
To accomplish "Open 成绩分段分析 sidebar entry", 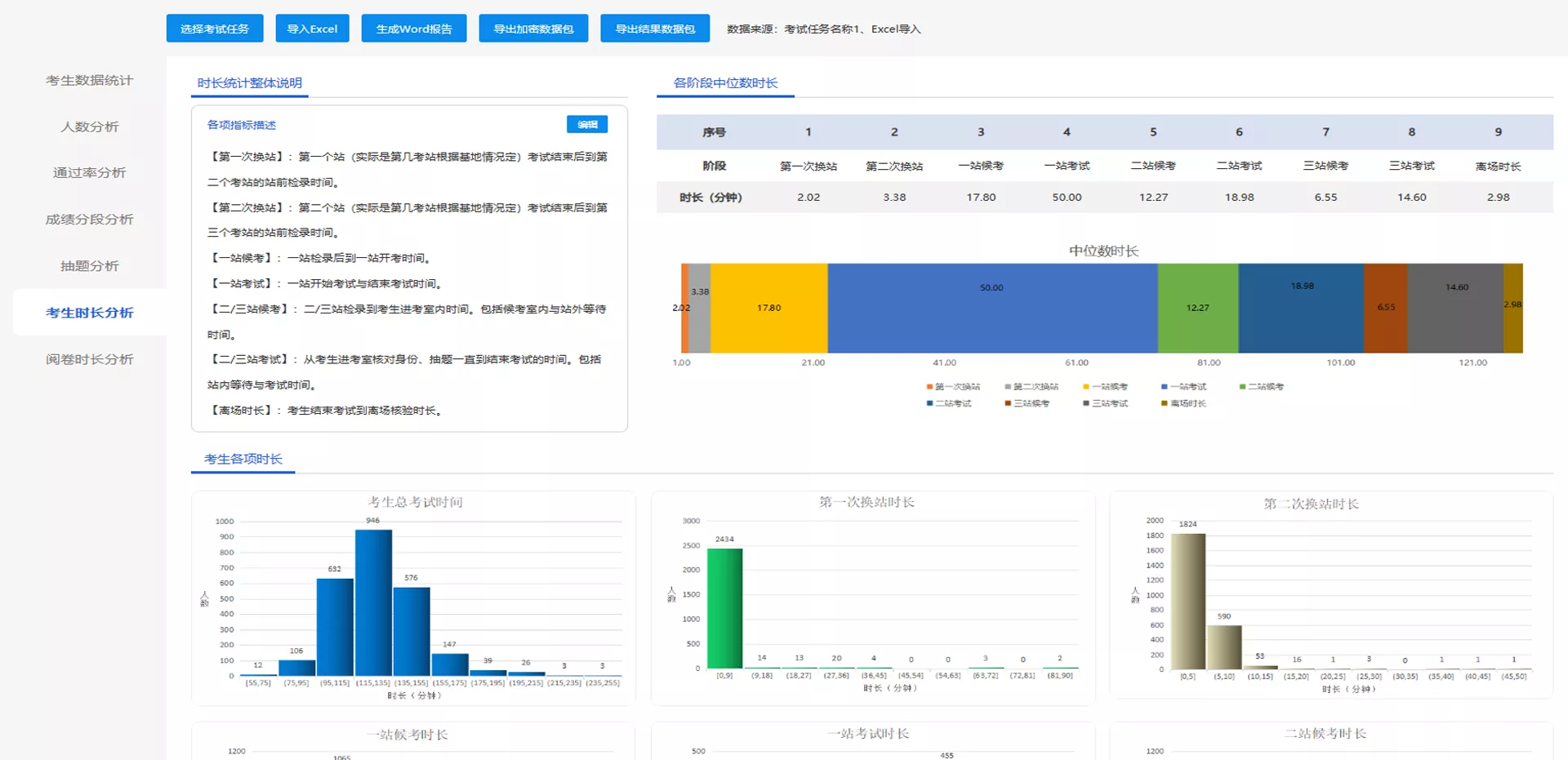I will point(89,219).
